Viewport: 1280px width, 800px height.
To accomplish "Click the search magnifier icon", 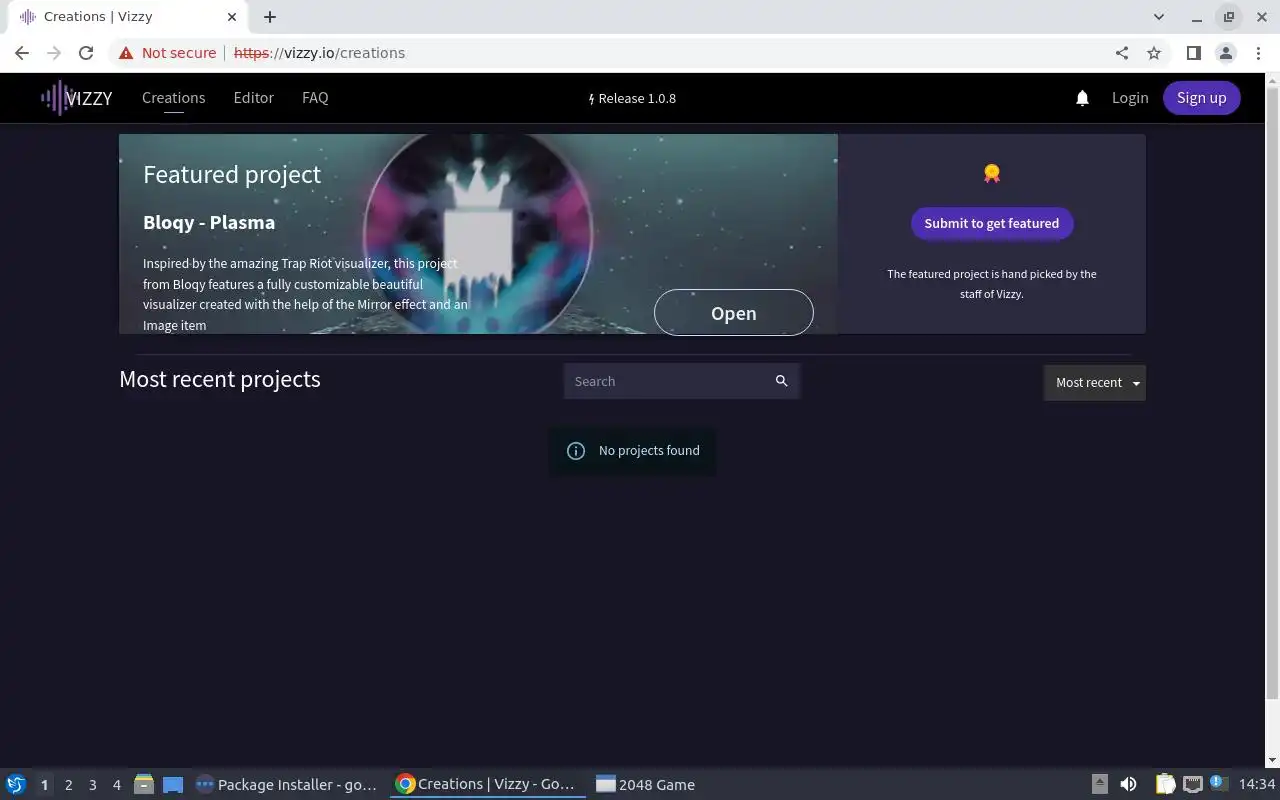I will coord(782,381).
